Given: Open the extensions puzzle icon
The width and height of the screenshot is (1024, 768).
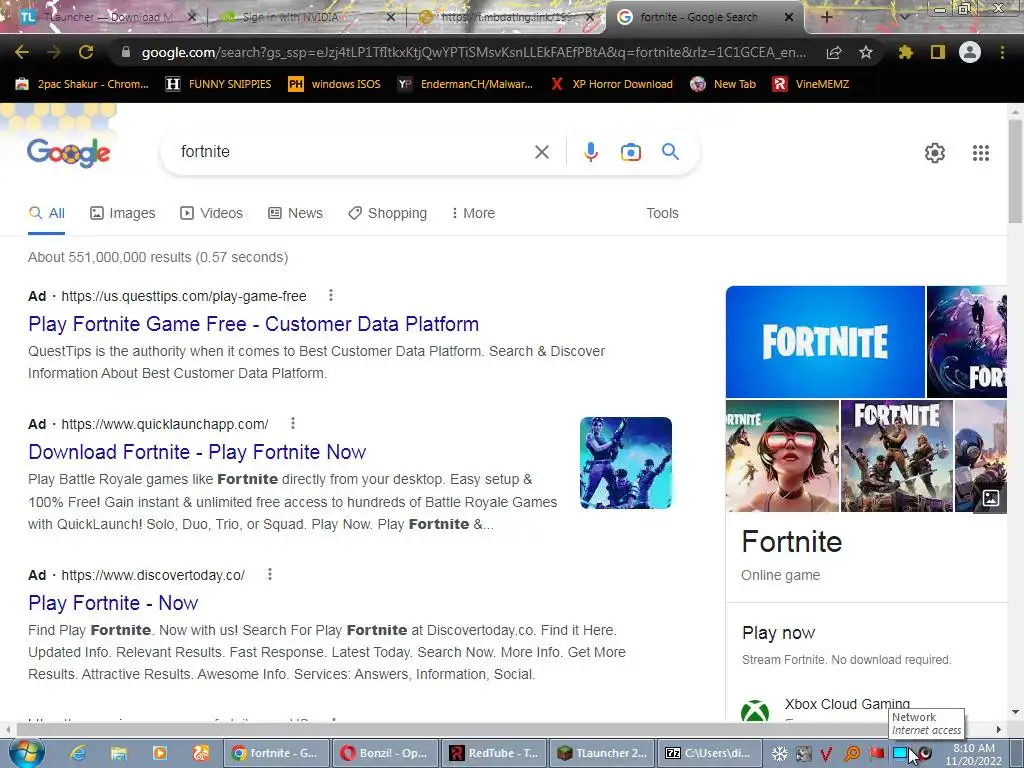Looking at the screenshot, I should coord(905,52).
